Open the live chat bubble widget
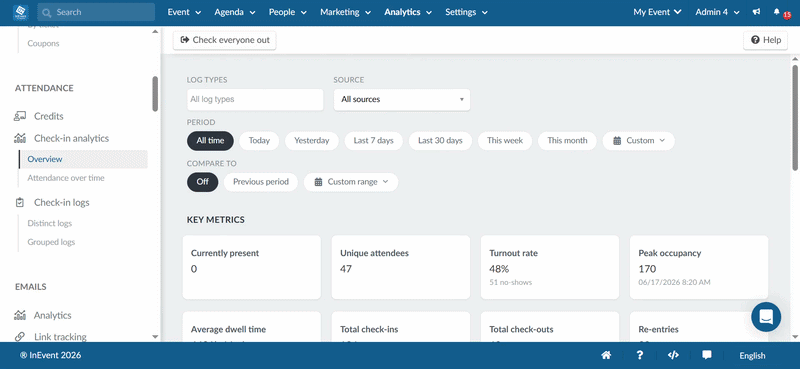 pos(766,317)
